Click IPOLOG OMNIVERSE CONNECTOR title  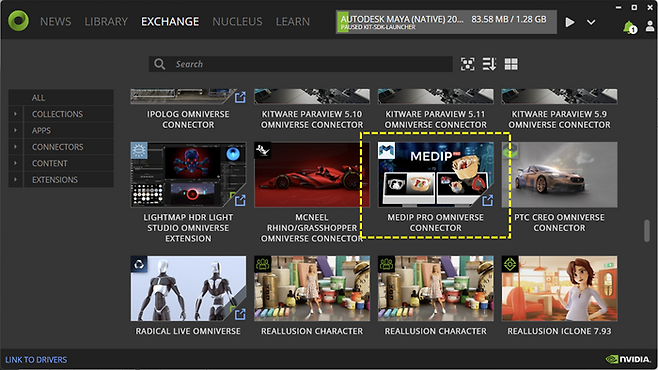click(x=188, y=120)
